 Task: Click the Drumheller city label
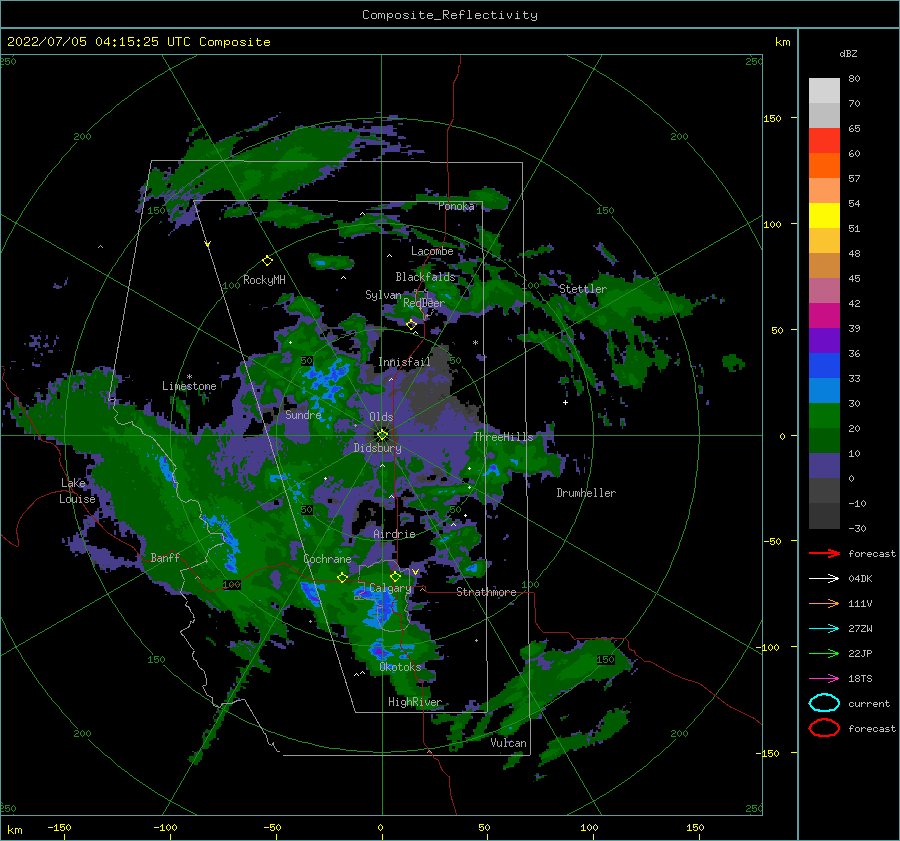586,493
